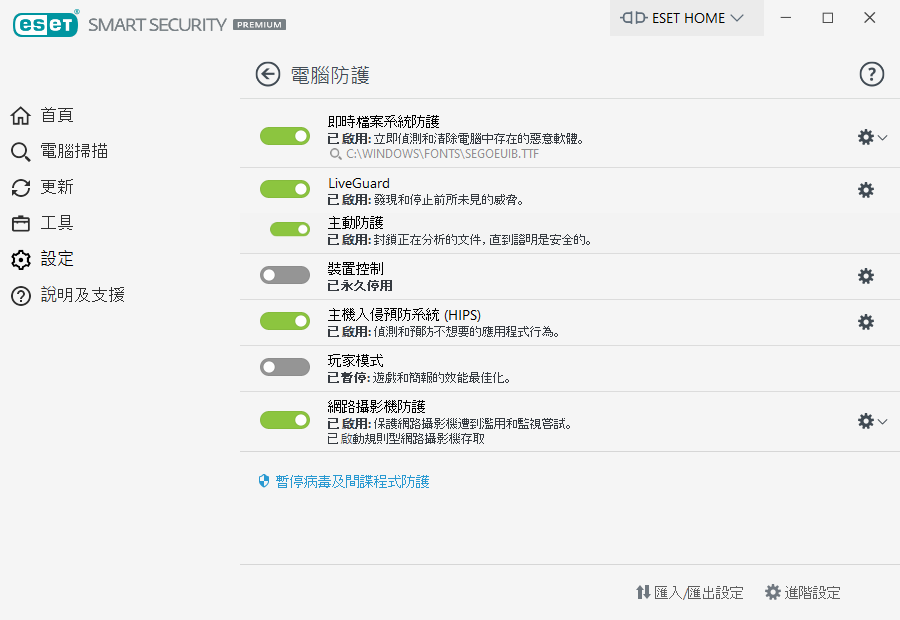Click the back arrow next to 電腦防護
The height and width of the screenshot is (620, 900).
point(267,74)
